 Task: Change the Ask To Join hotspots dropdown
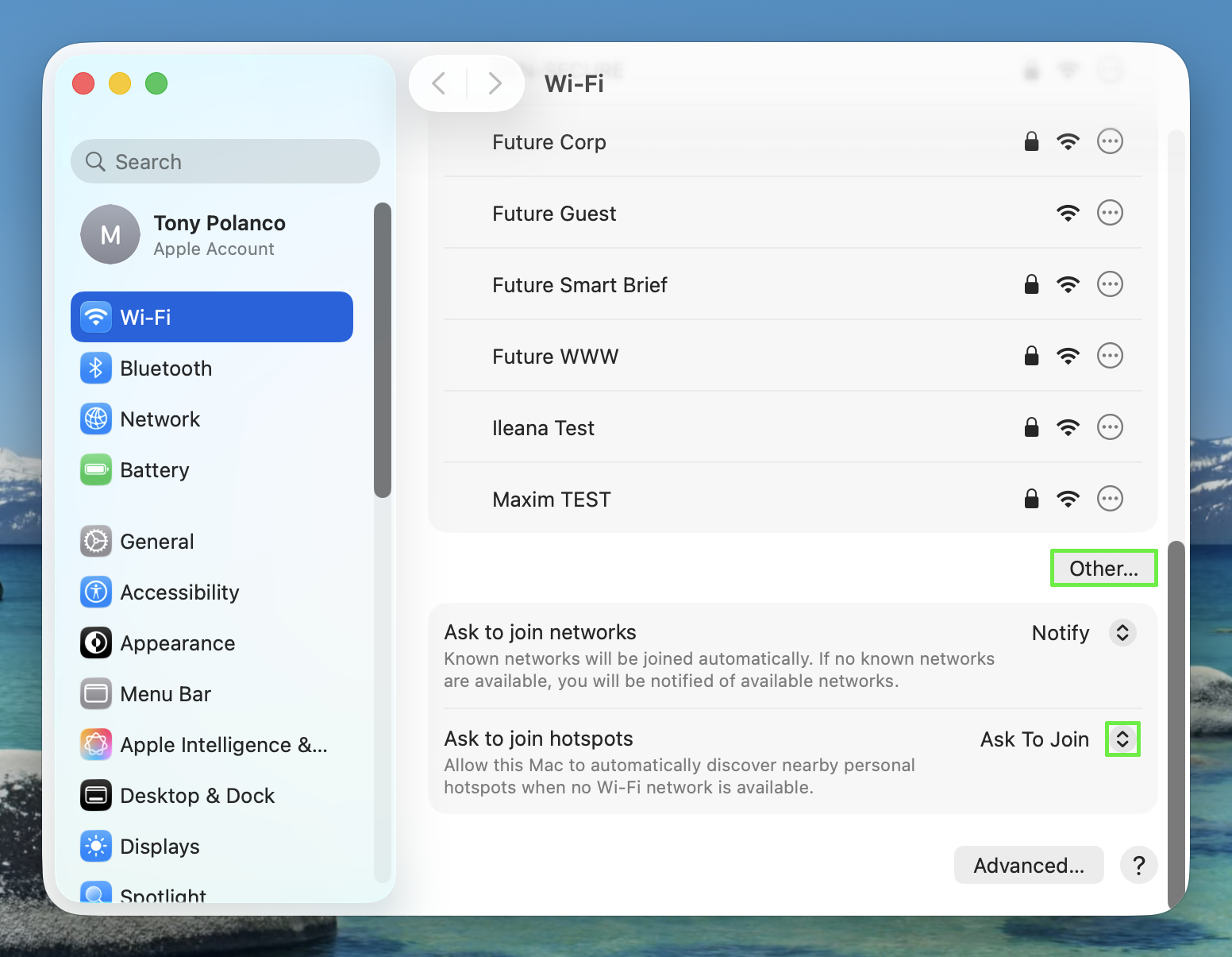[x=1122, y=739]
